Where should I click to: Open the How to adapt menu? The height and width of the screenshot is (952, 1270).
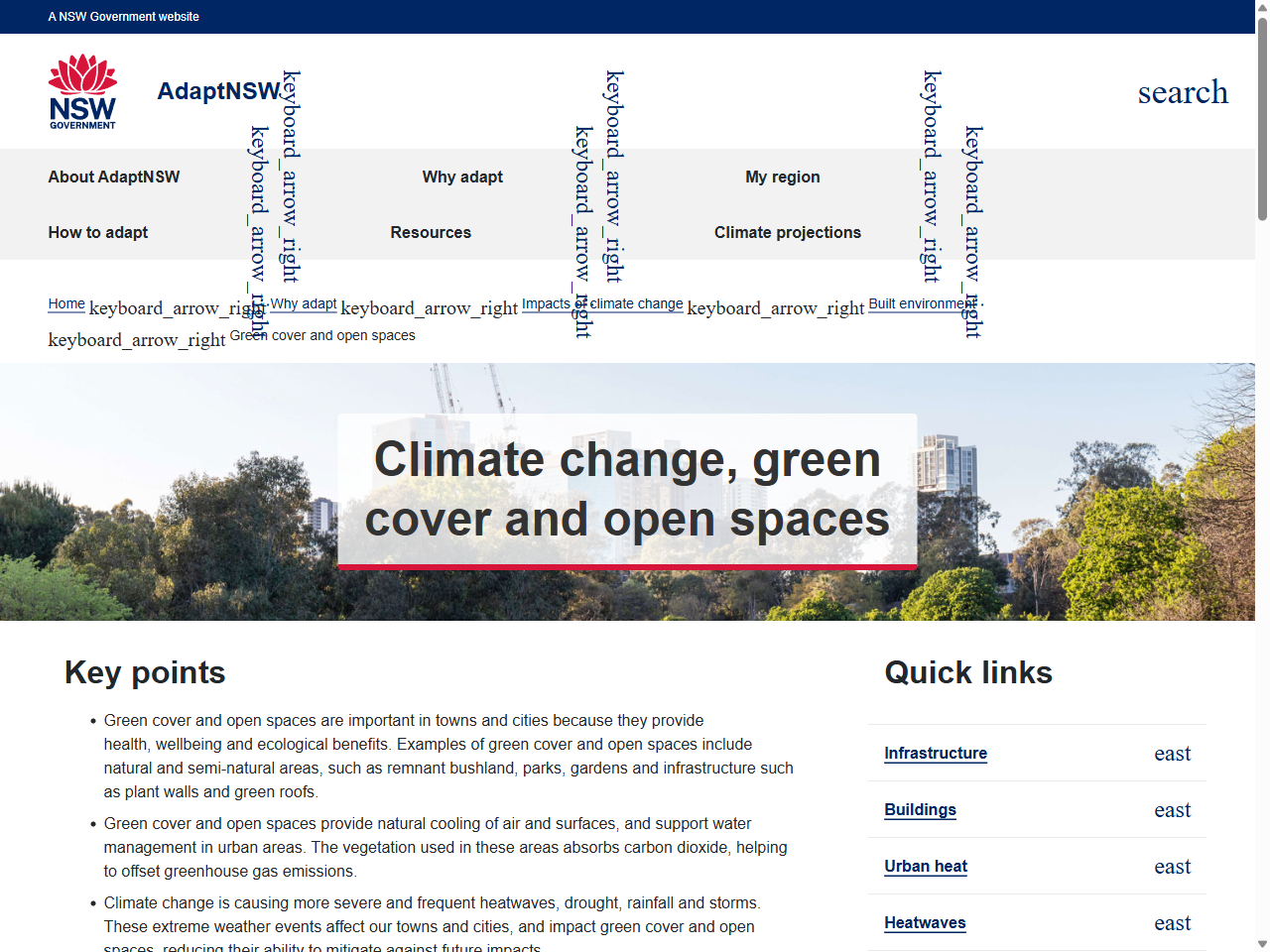(98, 232)
